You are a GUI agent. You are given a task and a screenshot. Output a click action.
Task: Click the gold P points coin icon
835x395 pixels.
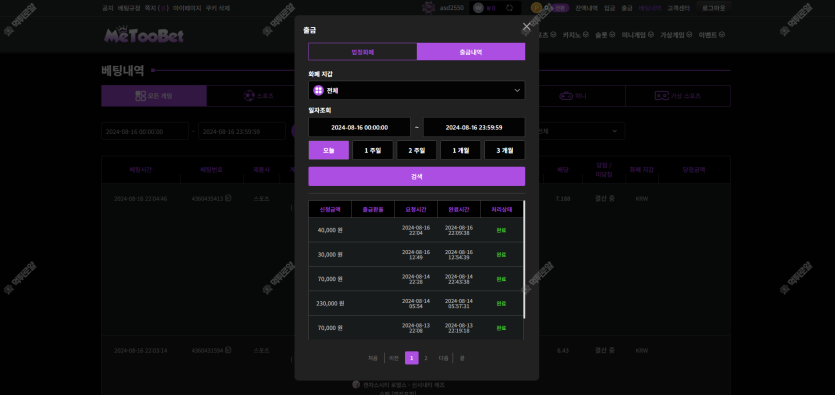pos(536,8)
